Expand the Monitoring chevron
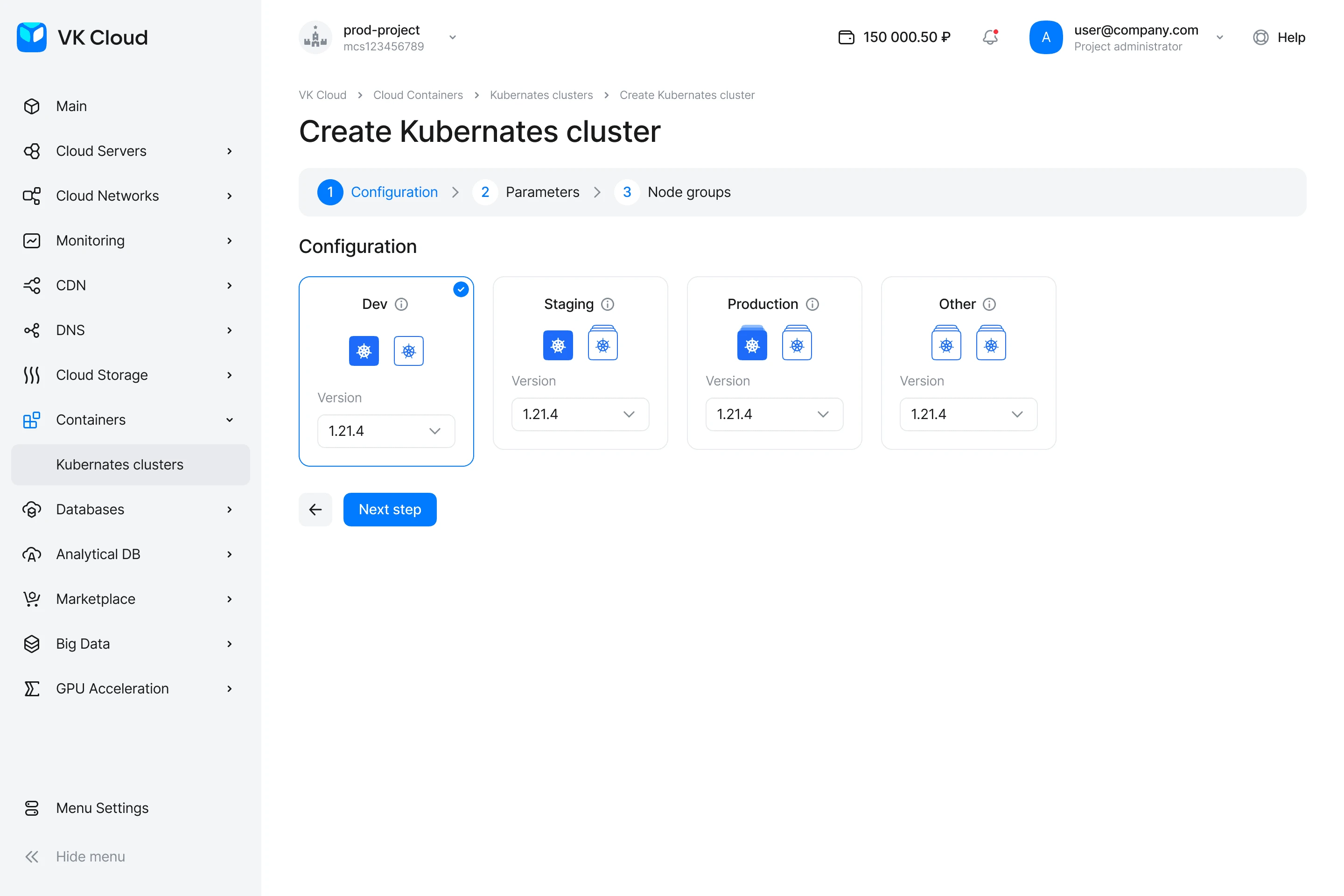 pyautogui.click(x=230, y=241)
